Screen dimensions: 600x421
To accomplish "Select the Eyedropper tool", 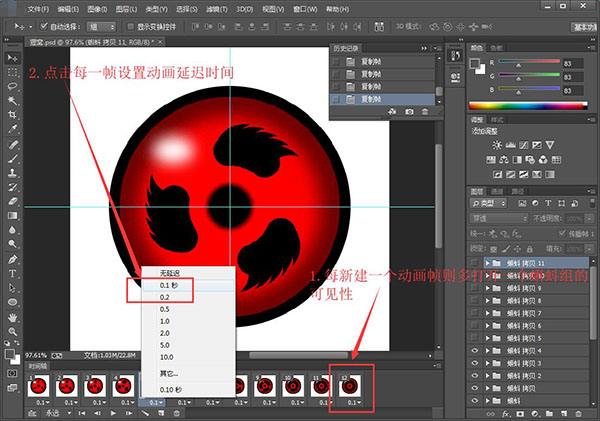I will [x=12, y=129].
